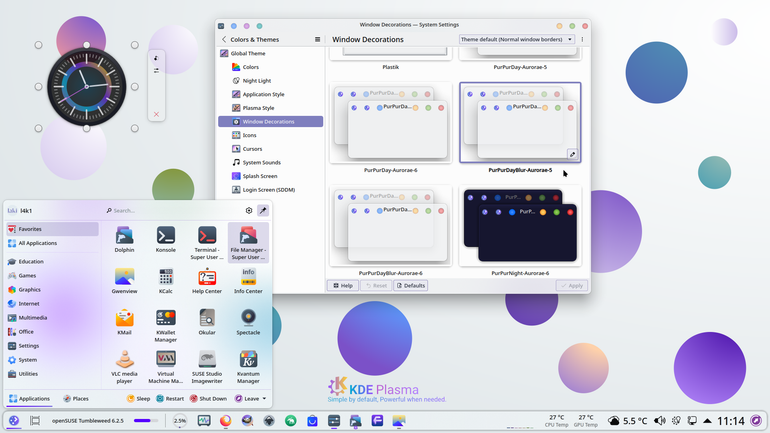The height and width of the screenshot is (433, 770).
Task: Select the PurPurNight-Aurorae-6 theme thumbnail
Action: click(520, 226)
